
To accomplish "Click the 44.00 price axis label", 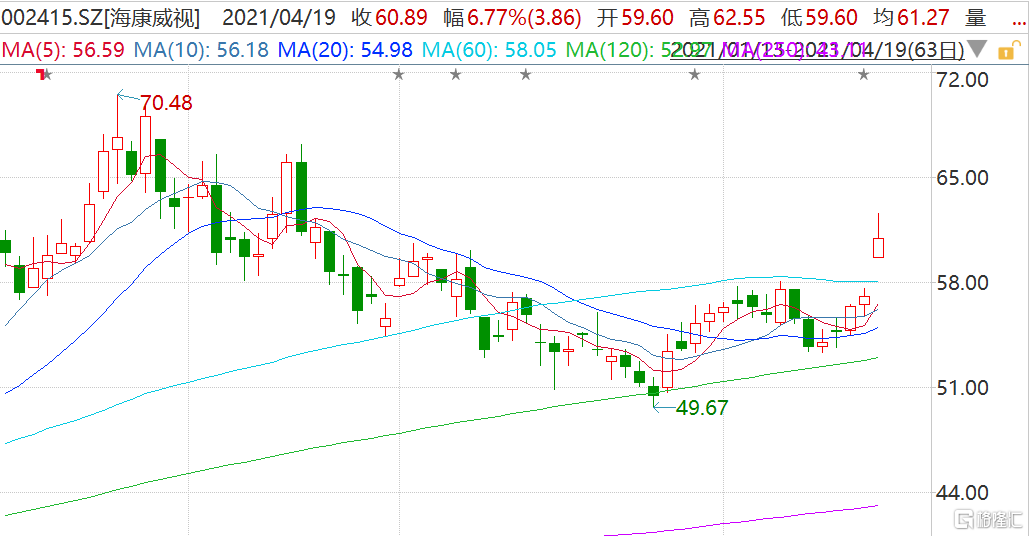I will pyautogui.click(x=963, y=493).
